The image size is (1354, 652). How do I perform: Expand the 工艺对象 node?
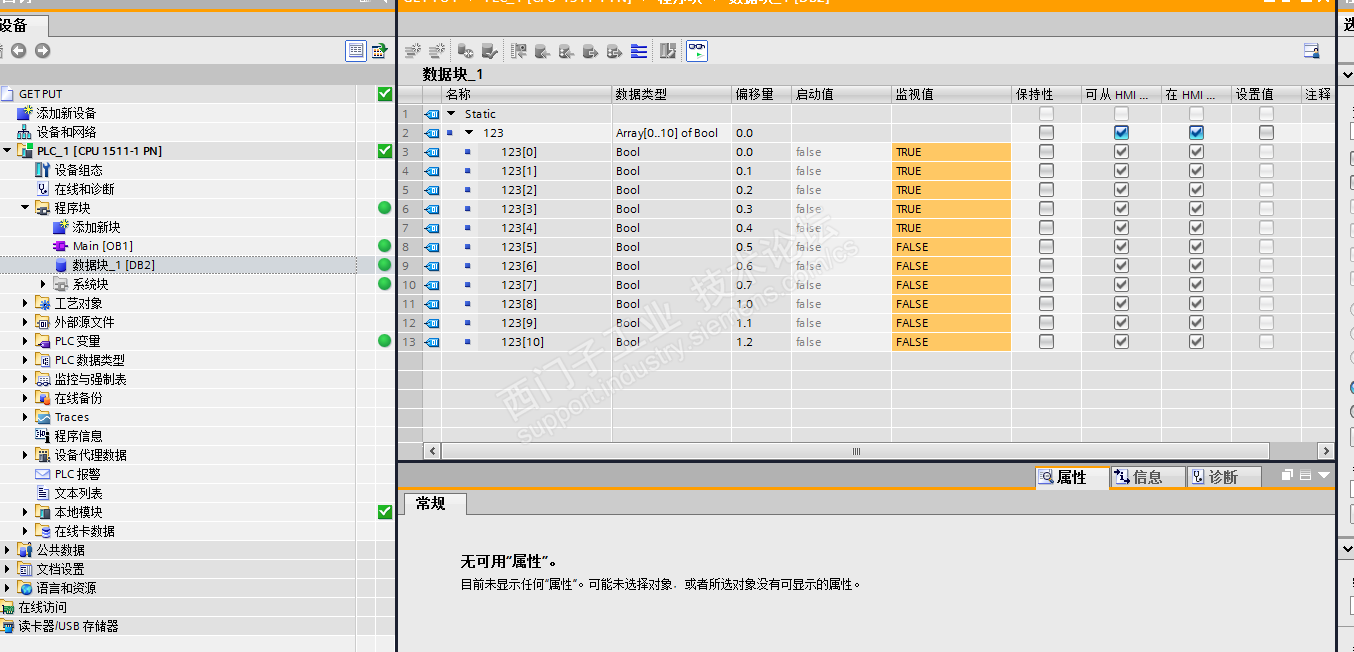[x=26, y=303]
